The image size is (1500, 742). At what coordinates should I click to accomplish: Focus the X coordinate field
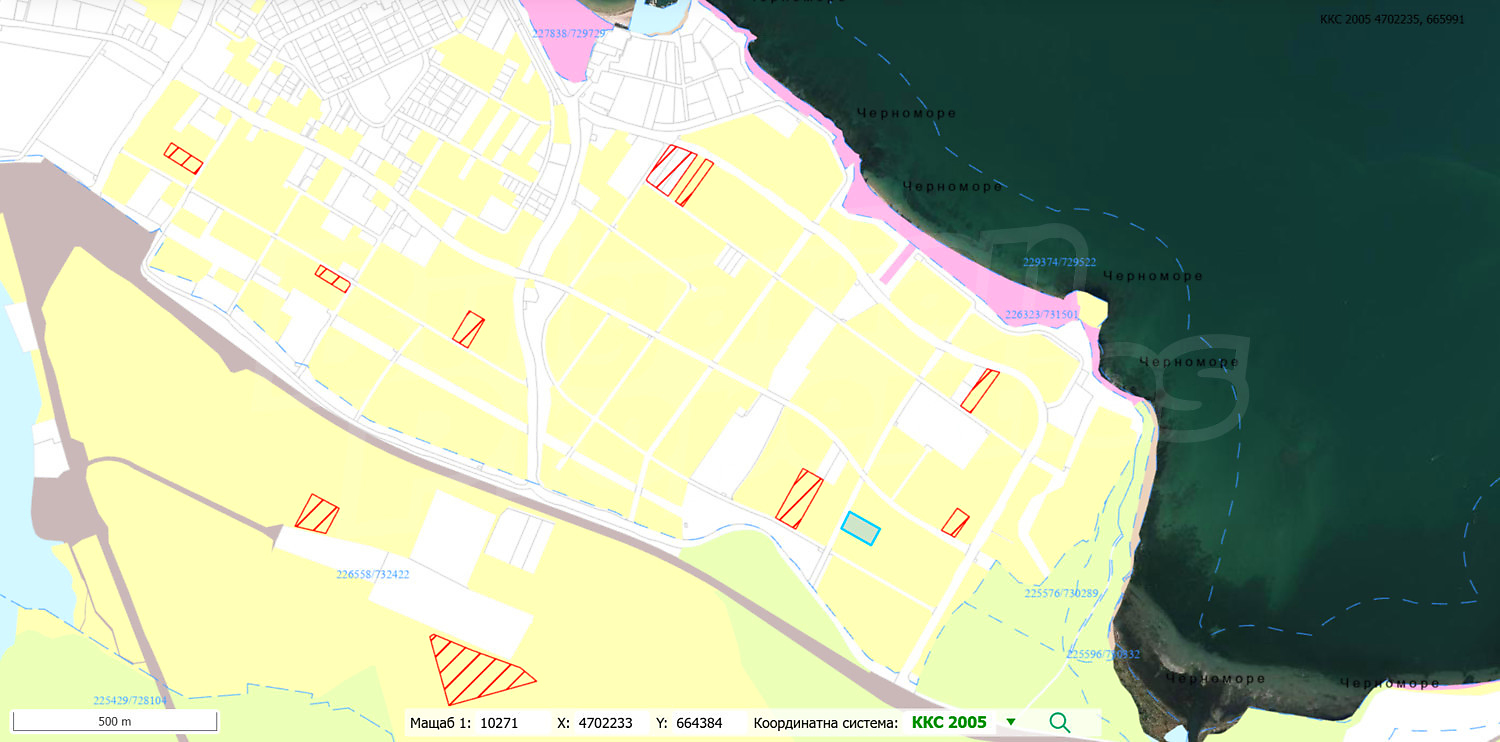[605, 722]
